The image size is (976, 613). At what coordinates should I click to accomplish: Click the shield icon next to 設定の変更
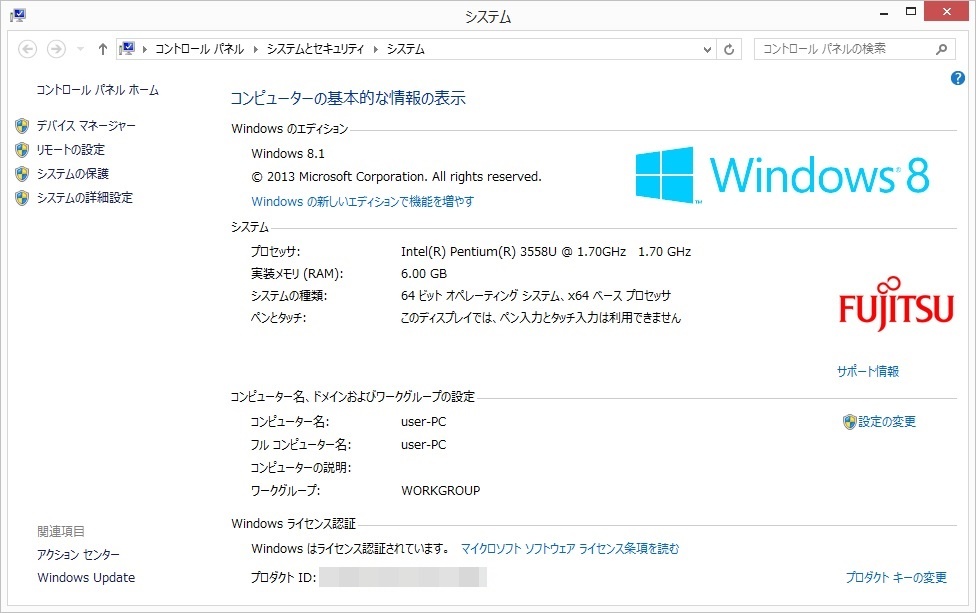(850, 422)
